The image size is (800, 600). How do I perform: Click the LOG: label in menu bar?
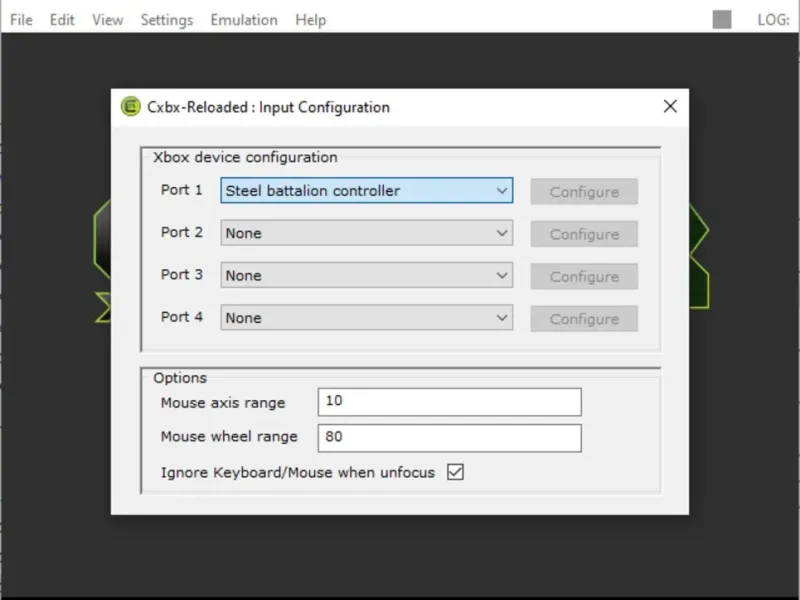(x=773, y=20)
